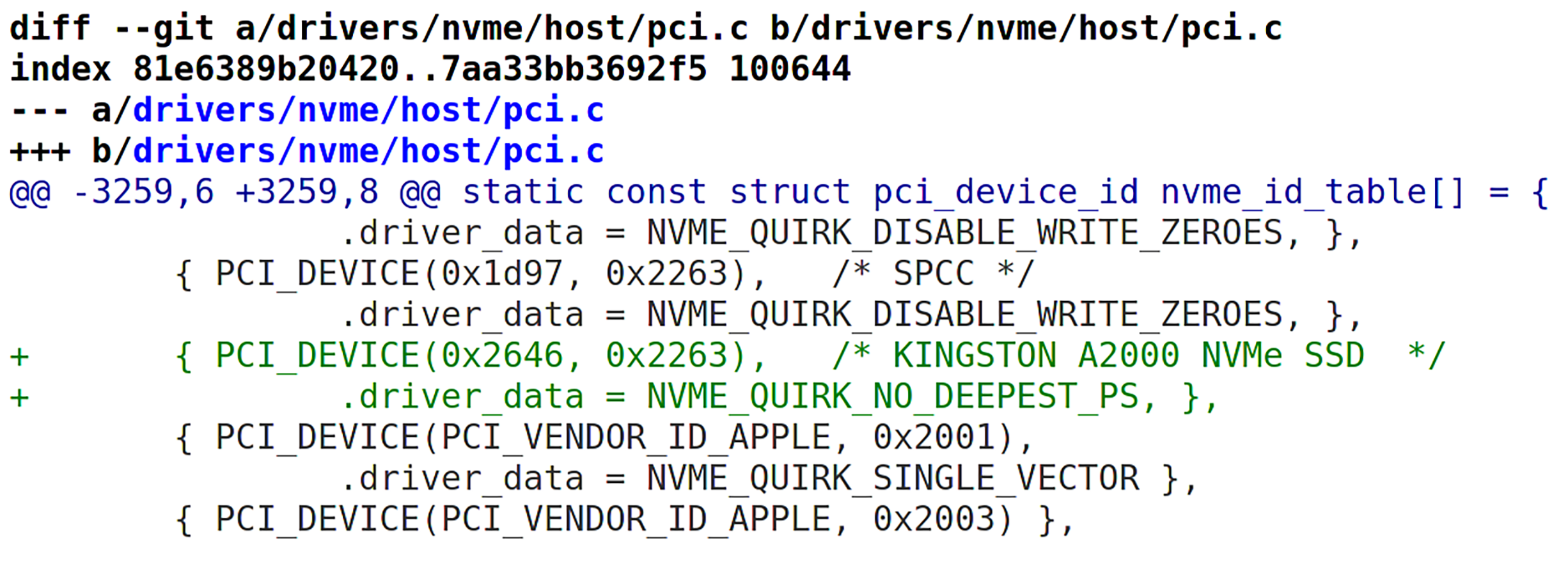The image size is (1568, 564).
Task: Open the a/drivers/nvme/host/pci.c file link
Action: 368,111
